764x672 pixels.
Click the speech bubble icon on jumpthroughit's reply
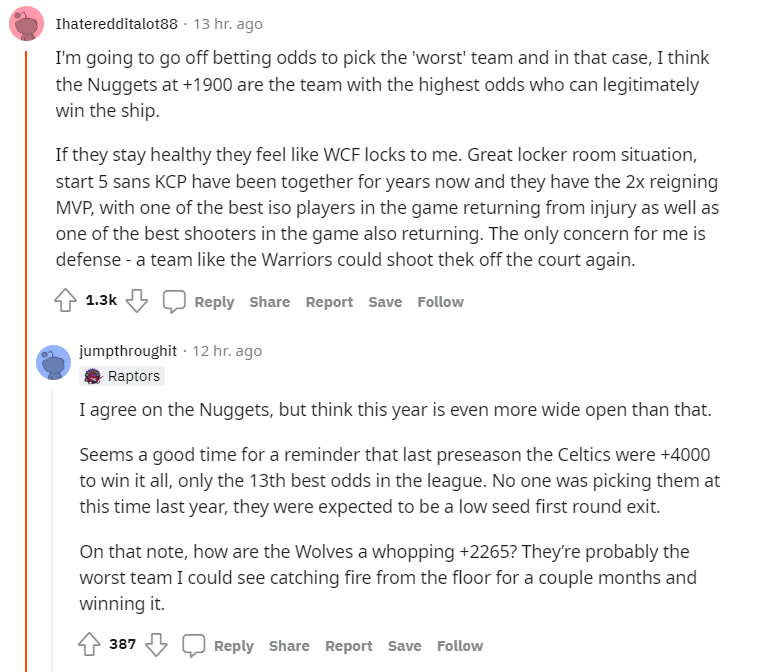[x=194, y=645]
